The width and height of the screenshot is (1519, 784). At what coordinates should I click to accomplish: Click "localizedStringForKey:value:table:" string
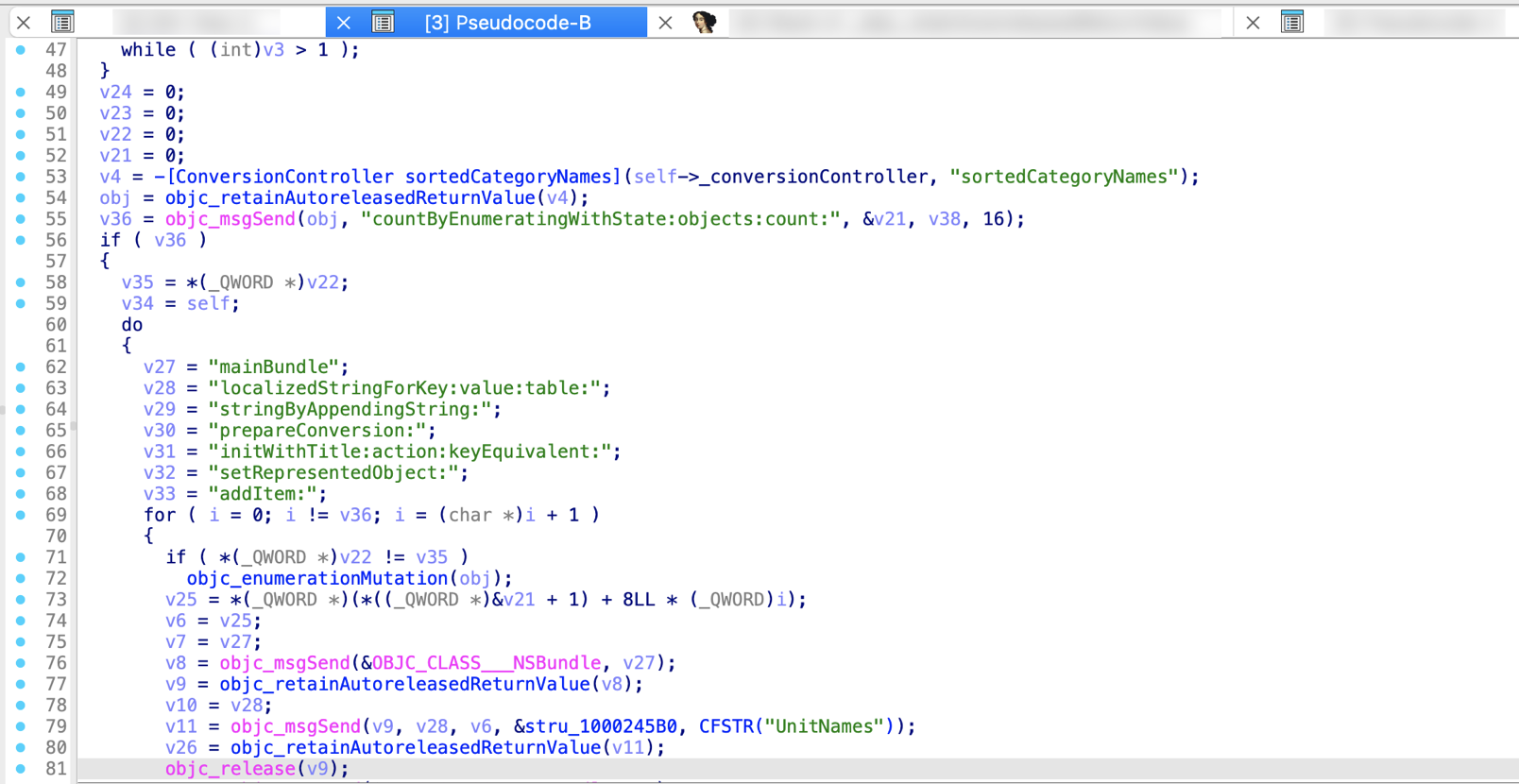click(x=404, y=388)
